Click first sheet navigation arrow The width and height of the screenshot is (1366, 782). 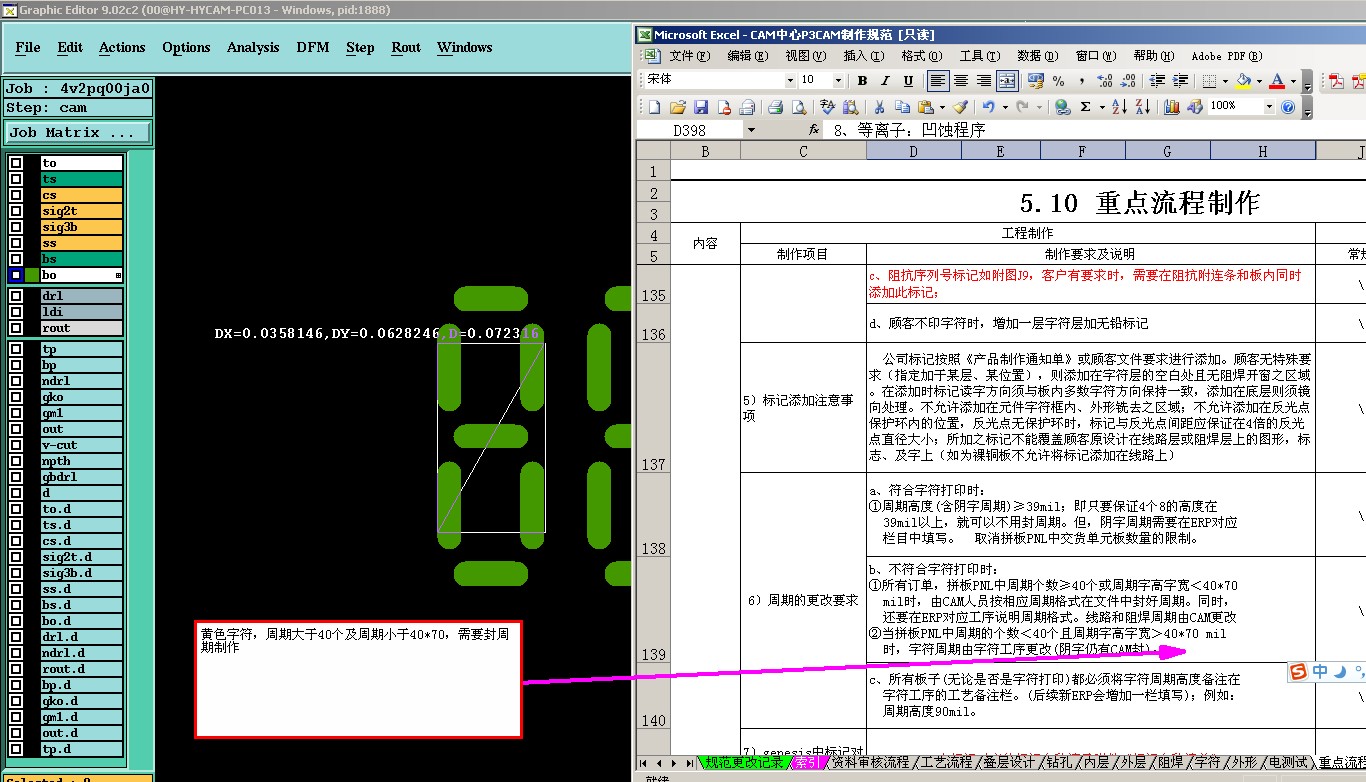(643, 762)
